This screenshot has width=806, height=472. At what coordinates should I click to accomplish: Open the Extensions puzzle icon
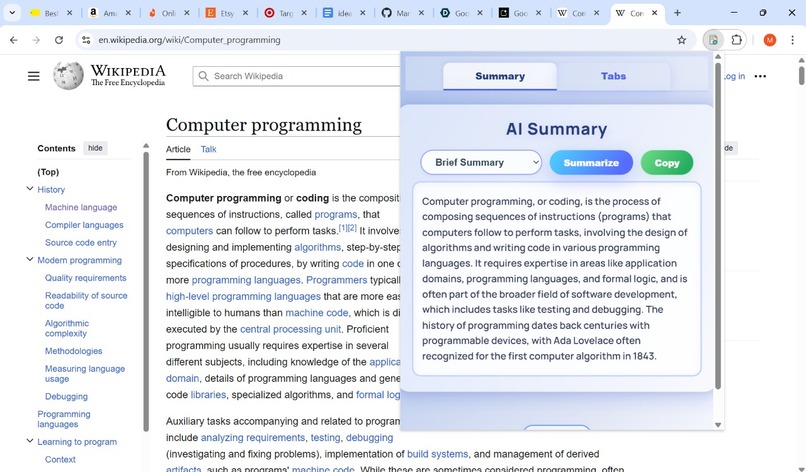[x=736, y=40]
